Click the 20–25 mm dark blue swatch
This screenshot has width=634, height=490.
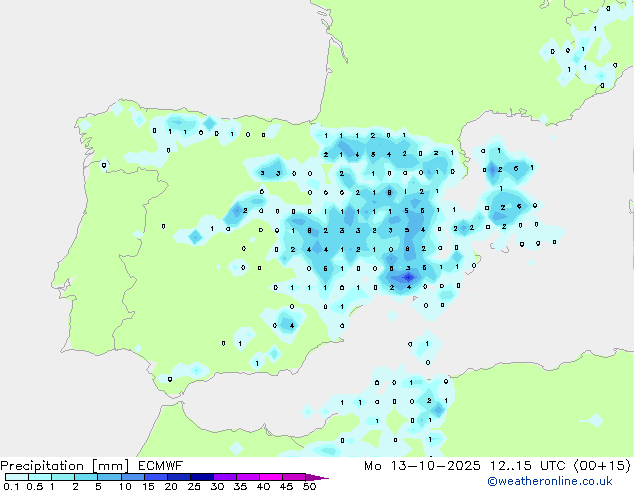178,477
